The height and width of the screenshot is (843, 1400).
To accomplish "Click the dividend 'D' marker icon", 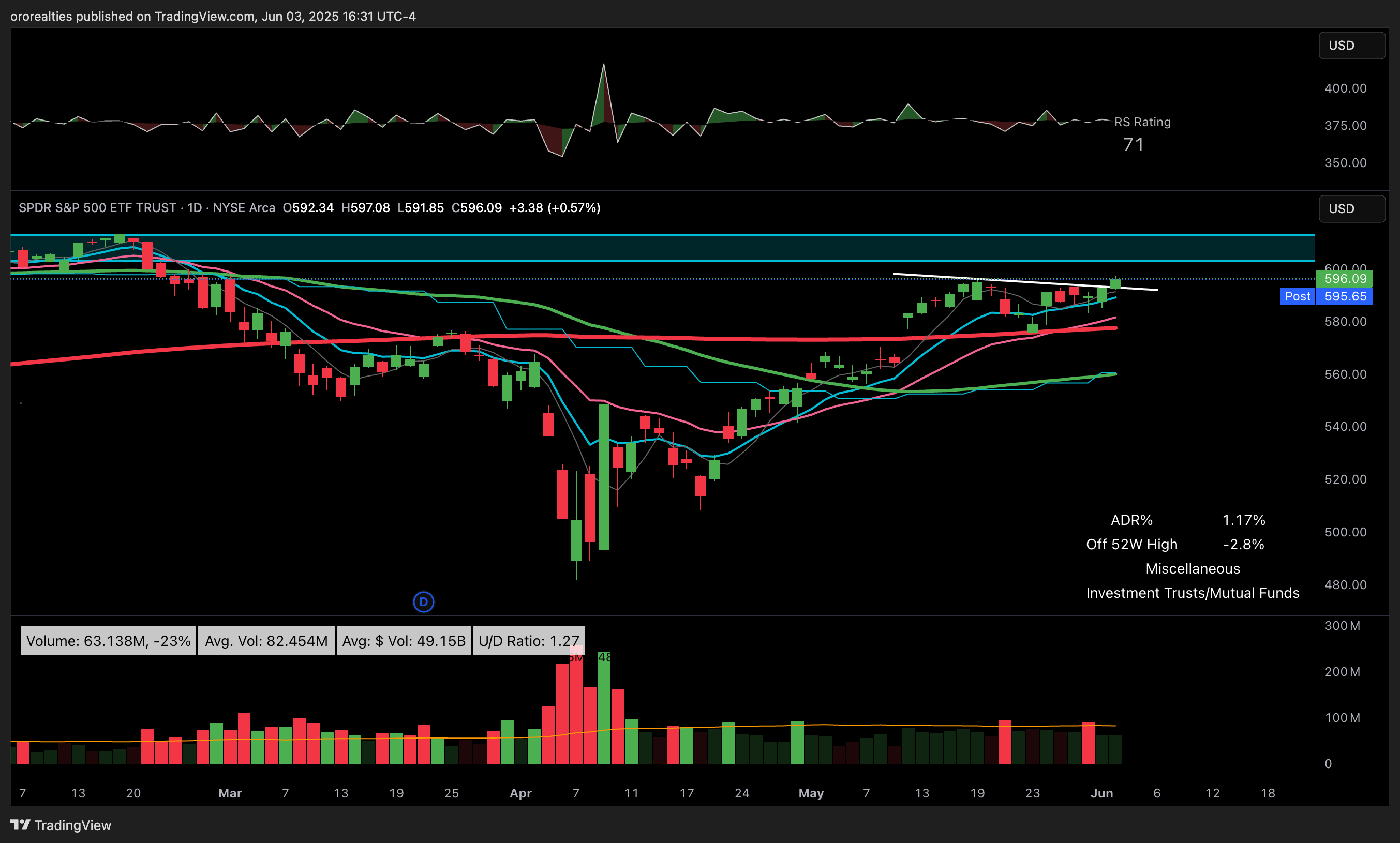I will [423, 601].
